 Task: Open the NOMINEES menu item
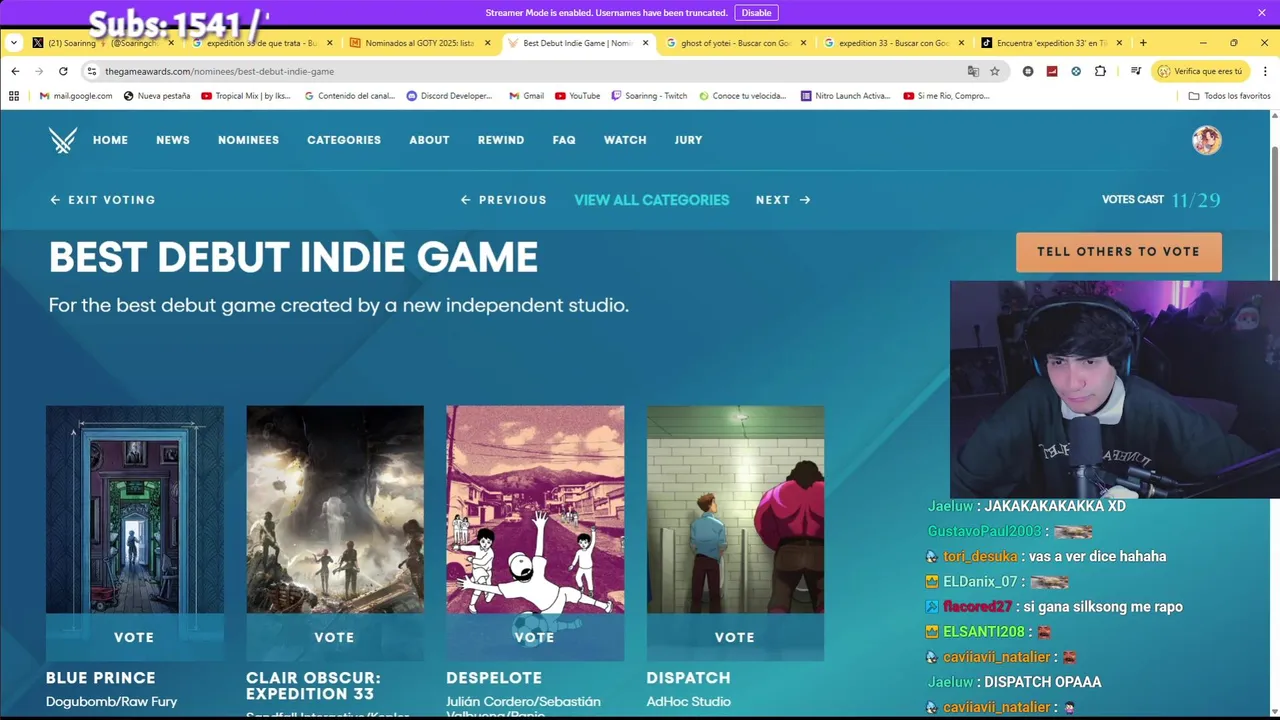pyautogui.click(x=248, y=140)
